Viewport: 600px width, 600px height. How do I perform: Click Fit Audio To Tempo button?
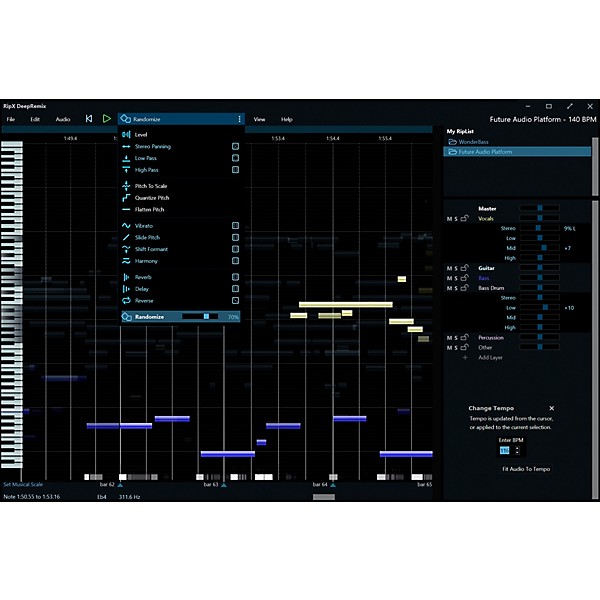click(x=510, y=469)
